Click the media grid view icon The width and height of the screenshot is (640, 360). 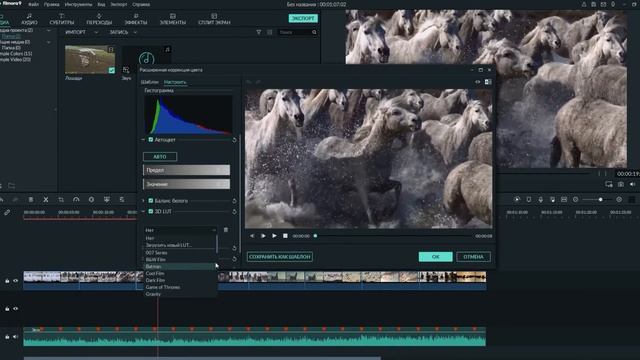[x=269, y=32]
